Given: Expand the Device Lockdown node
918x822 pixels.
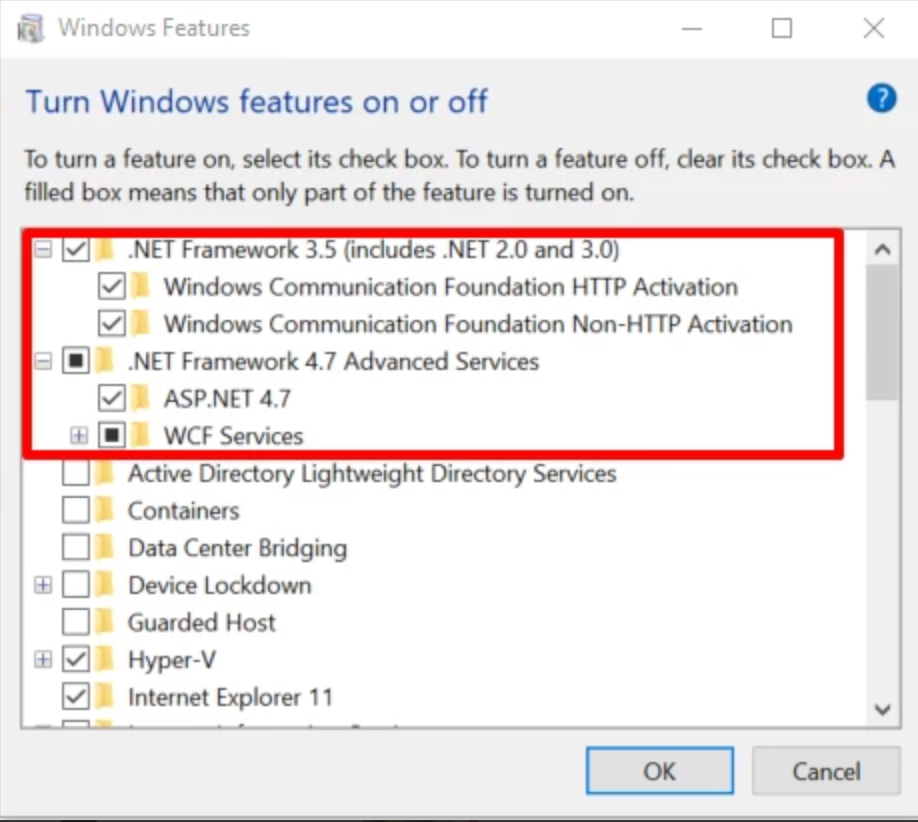Looking at the screenshot, I should coord(43,586).
